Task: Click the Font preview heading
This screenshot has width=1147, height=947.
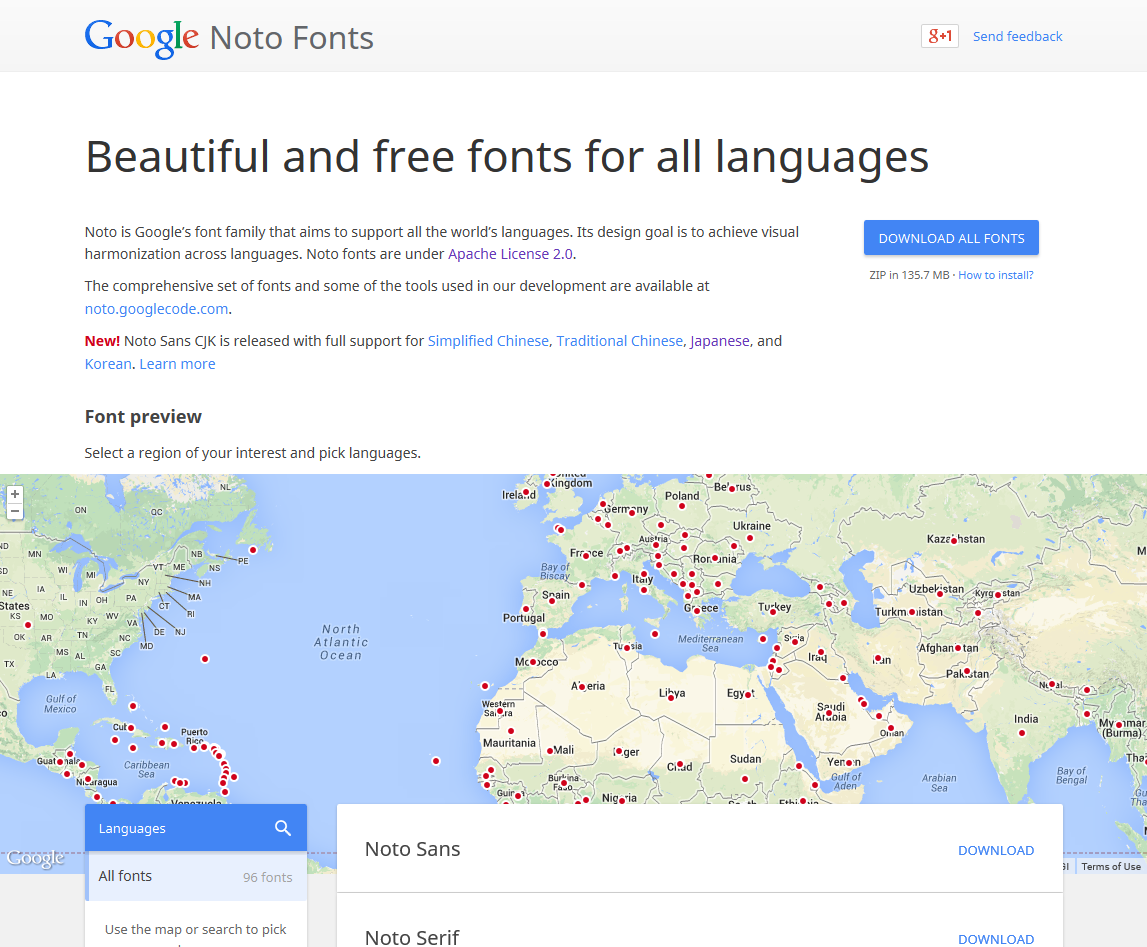Action: click(143, 417)
